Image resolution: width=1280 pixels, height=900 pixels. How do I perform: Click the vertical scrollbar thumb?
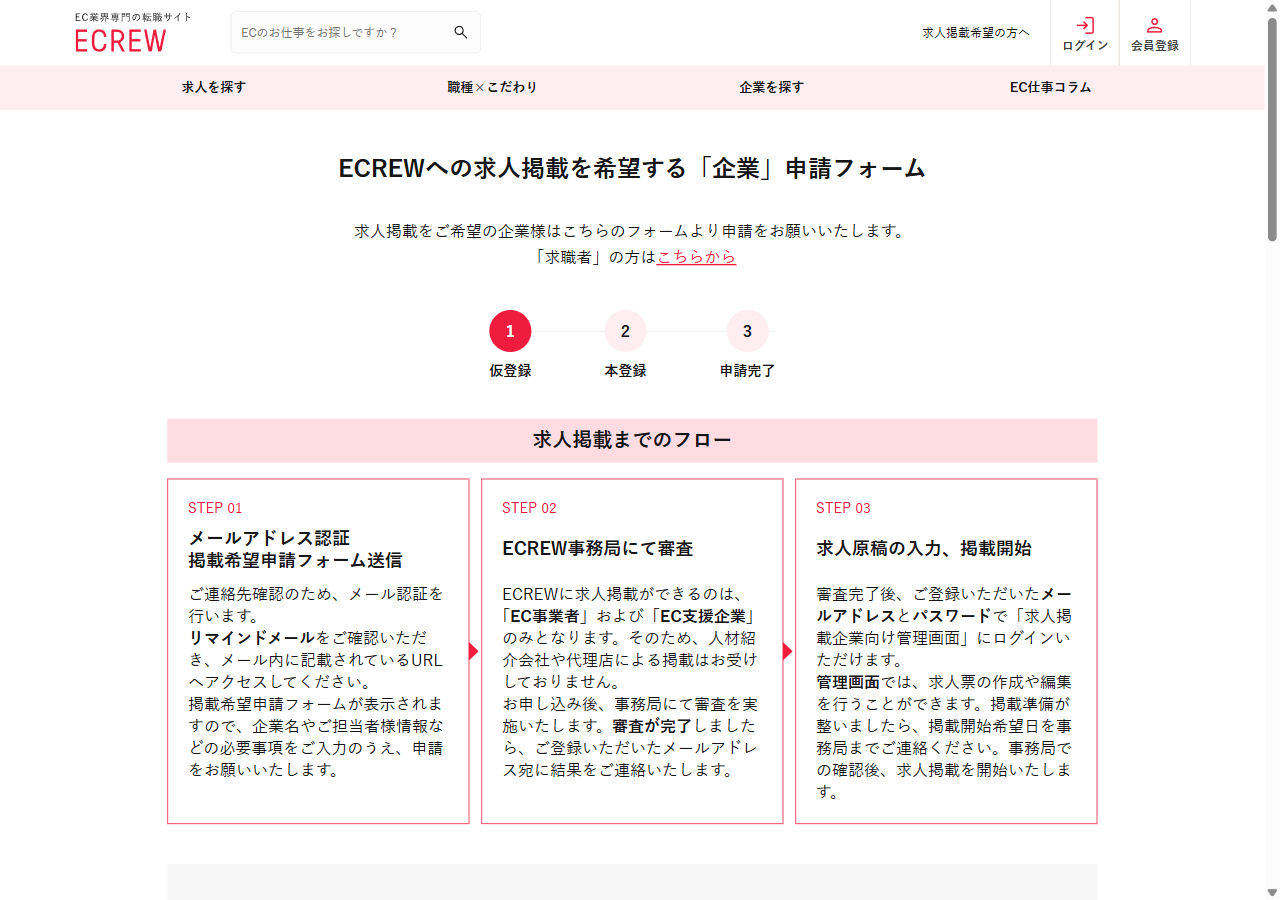(x=1272, y=129)
